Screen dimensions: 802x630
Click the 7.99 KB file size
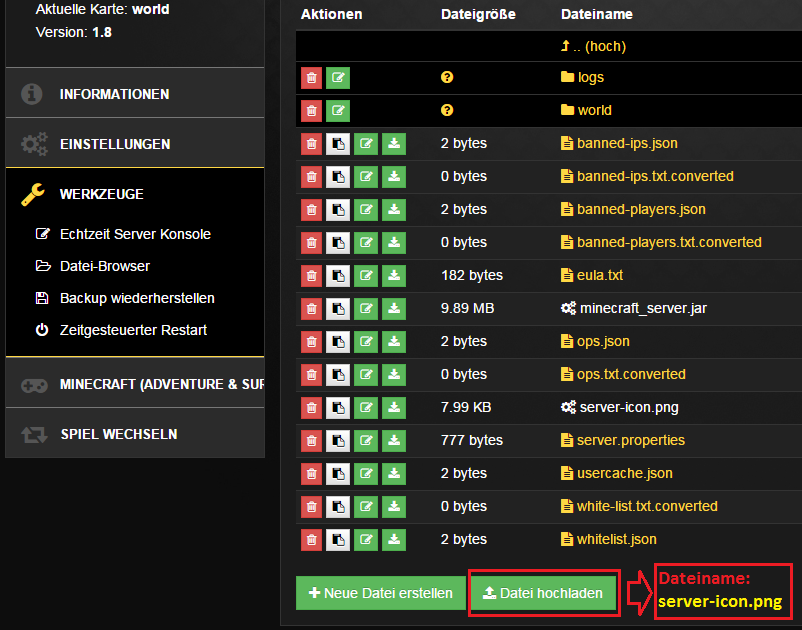point(466,407)
